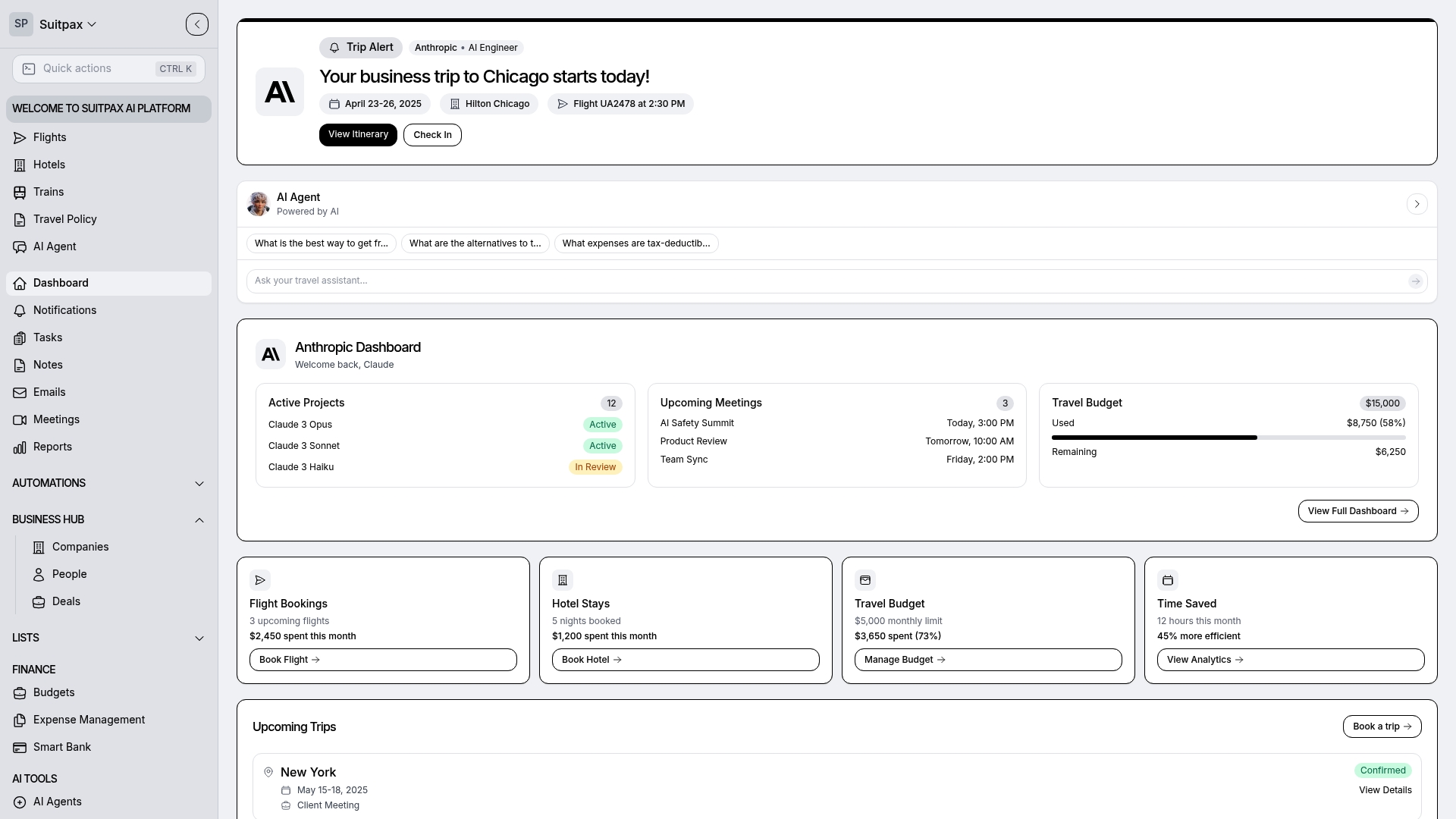Open the Flights page

pyautogui.click(x=108, y=138)
